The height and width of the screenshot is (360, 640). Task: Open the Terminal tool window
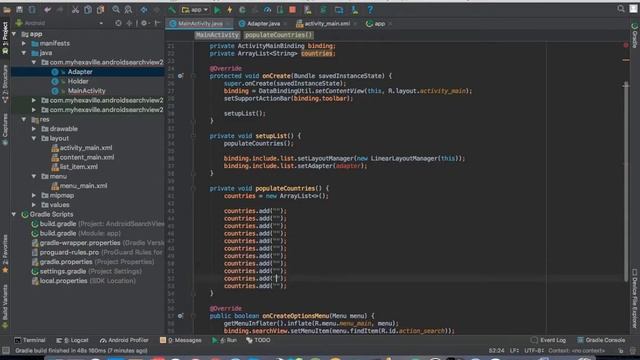[x=30, y=340]
